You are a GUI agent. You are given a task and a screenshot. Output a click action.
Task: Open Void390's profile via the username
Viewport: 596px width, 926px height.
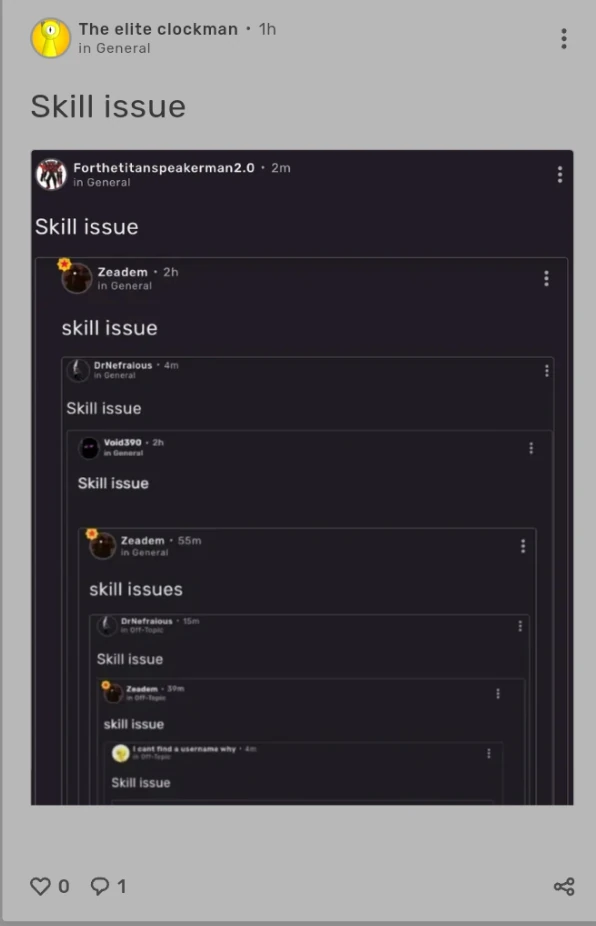(121, 442)
